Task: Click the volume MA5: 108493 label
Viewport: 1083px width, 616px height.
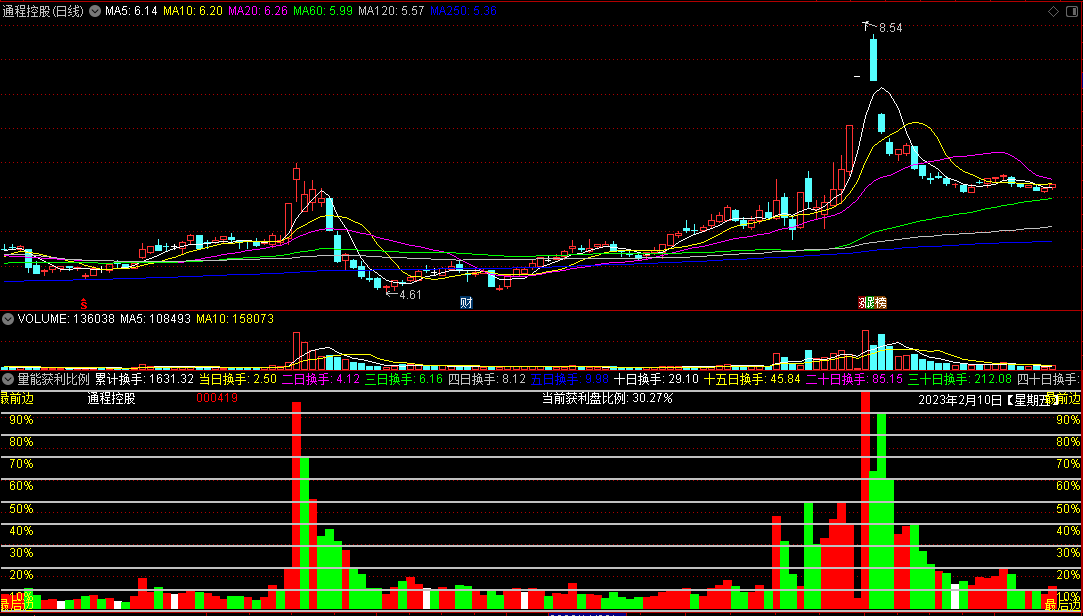Action: pyautogui.click(x=155, y=319)
